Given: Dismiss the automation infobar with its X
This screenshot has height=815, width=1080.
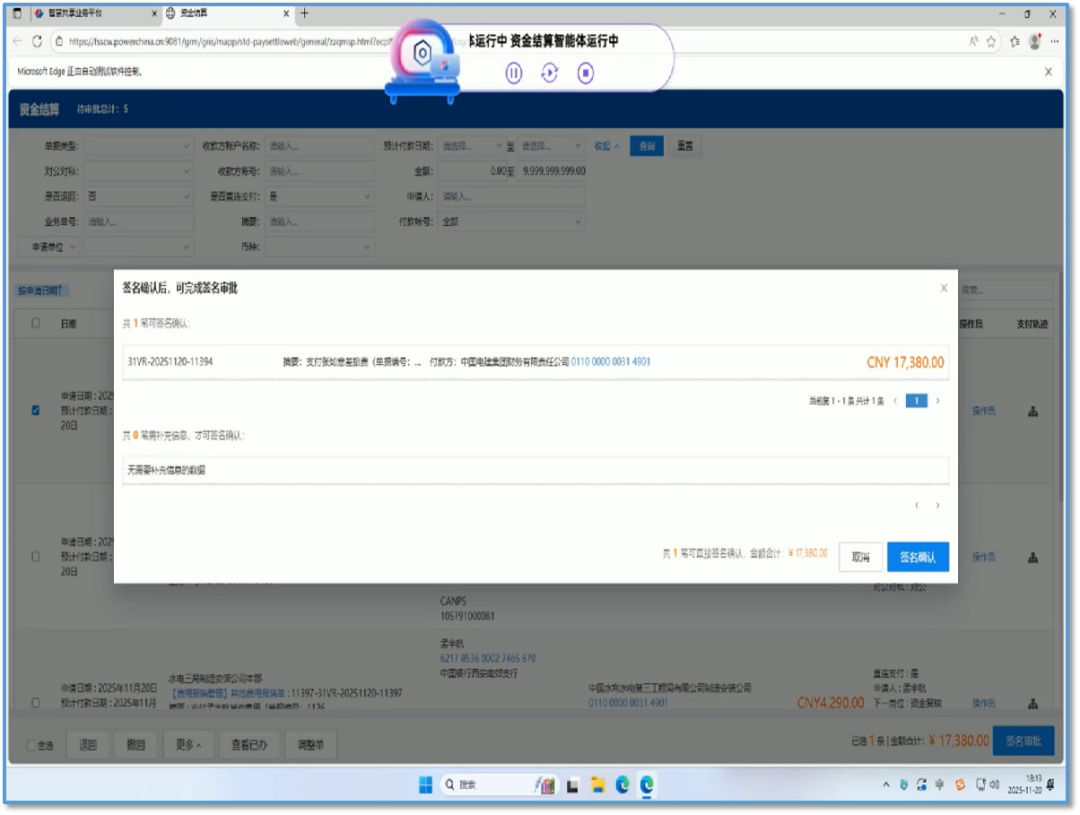Looking at the screenshot, I should click(x=1048, y=71).
